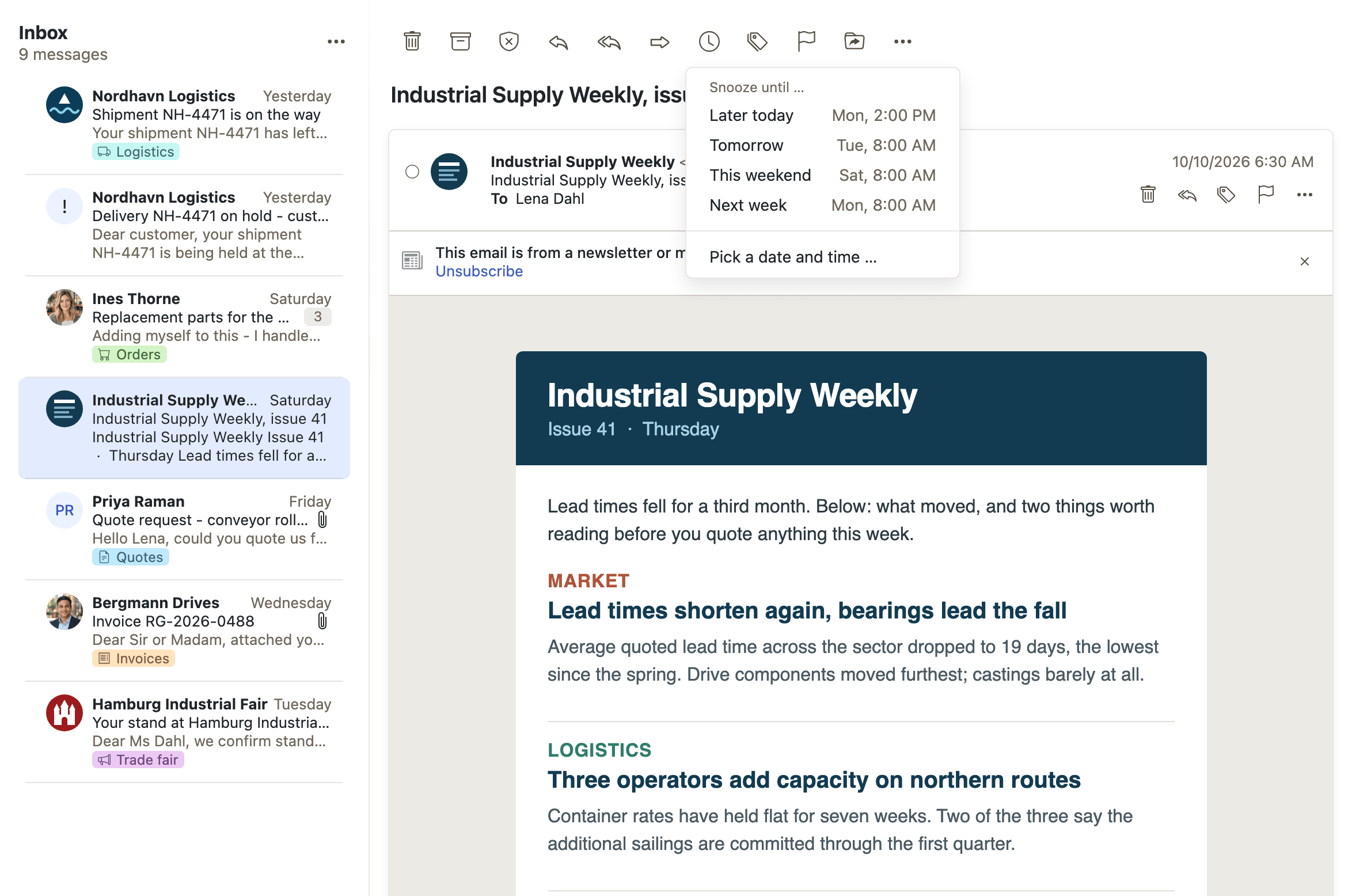This screenshot has width=1352, height=896.
Task: Delete using the message header trash icon
Action: click(1148, 195)
